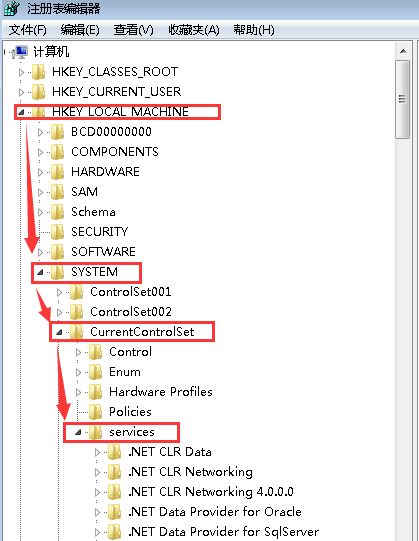Collapse the CurrentControlSet key
Screen dimensions: 419x541
(x=59, y=332)
